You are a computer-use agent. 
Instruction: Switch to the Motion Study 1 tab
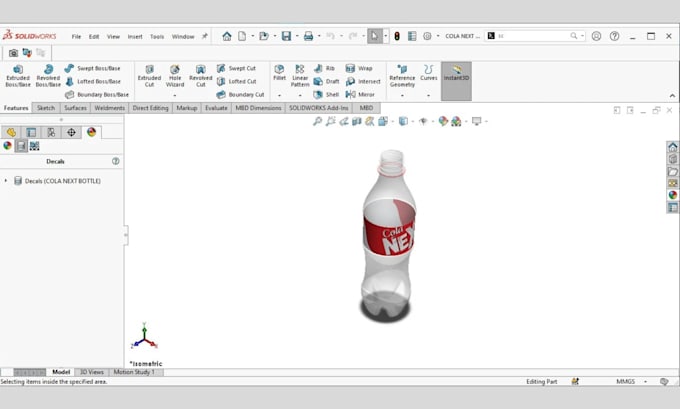click(134, 372)
